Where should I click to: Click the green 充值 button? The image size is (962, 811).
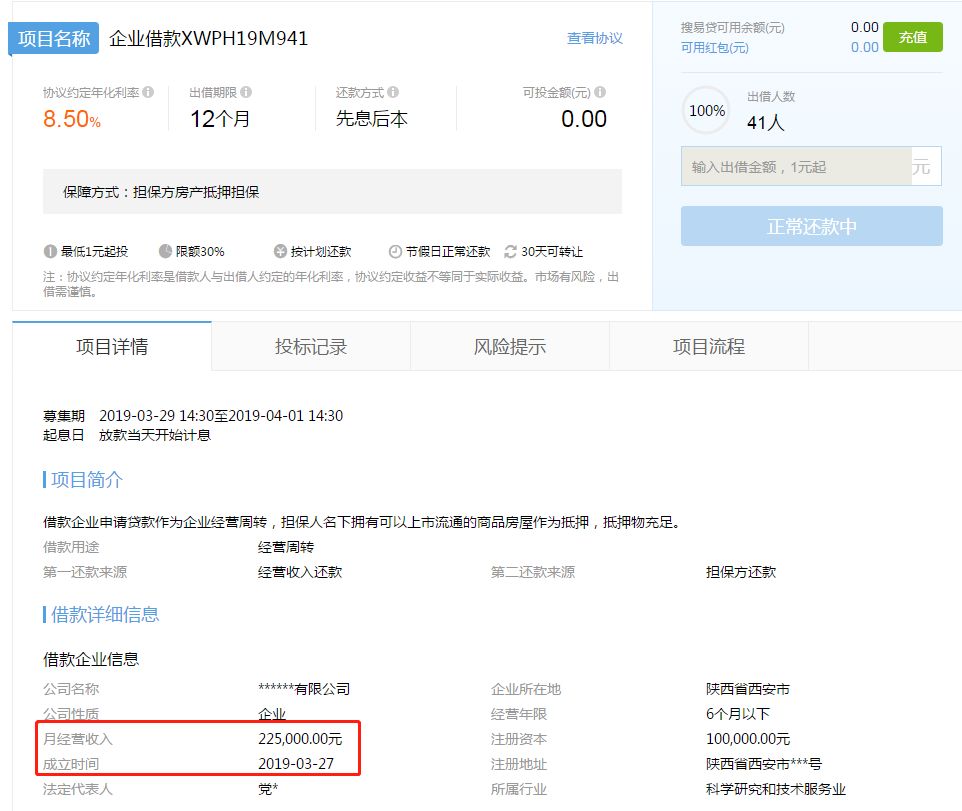tap(913, 37)
